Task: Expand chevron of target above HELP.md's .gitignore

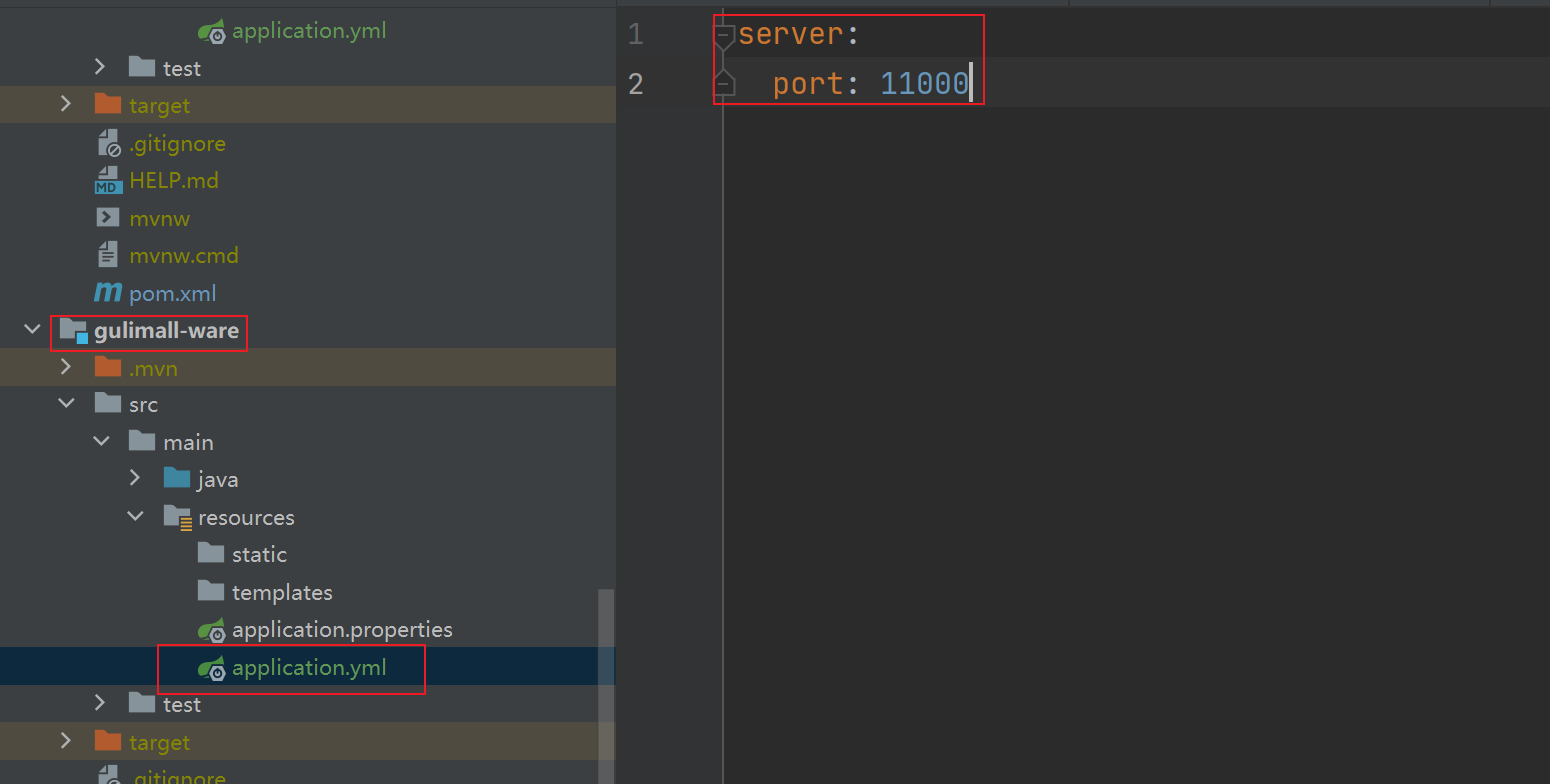Action: pyautogui.click(x=66, y=104)
